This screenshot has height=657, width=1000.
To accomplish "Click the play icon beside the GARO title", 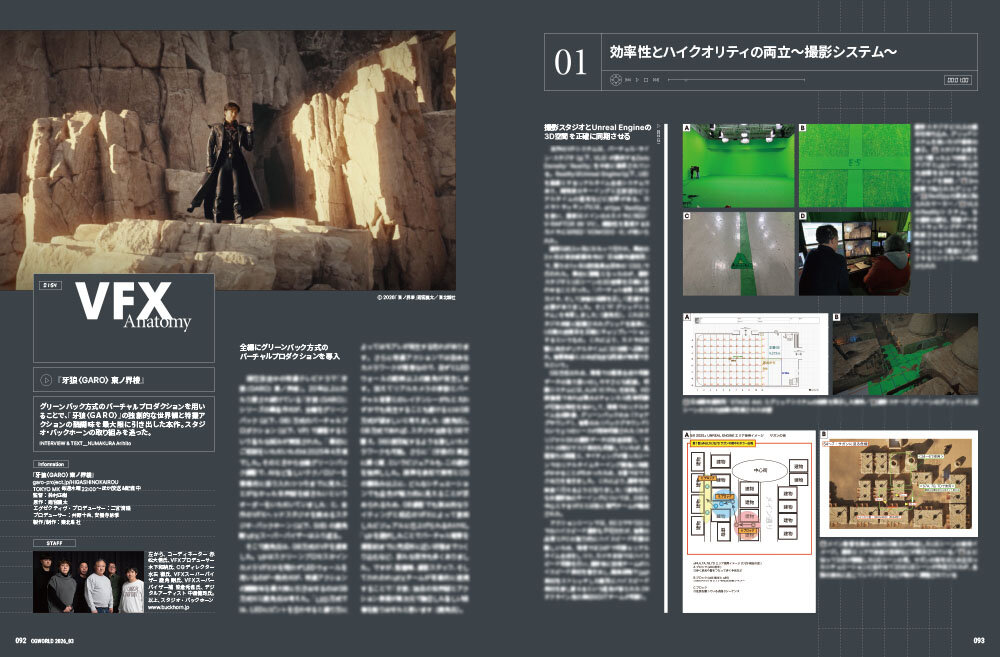I will (x=45, y=380).
